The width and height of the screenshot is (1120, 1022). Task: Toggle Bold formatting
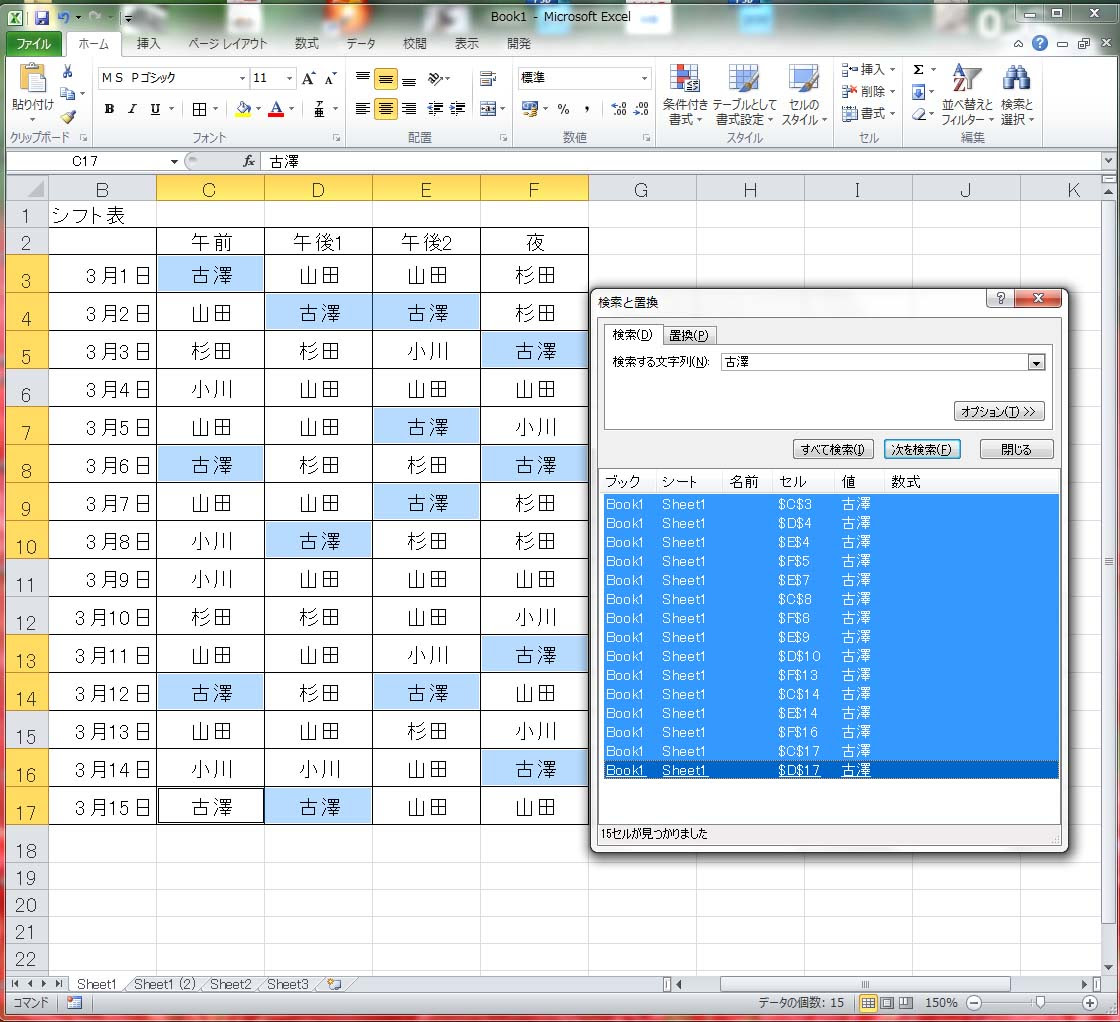[109, 109]
